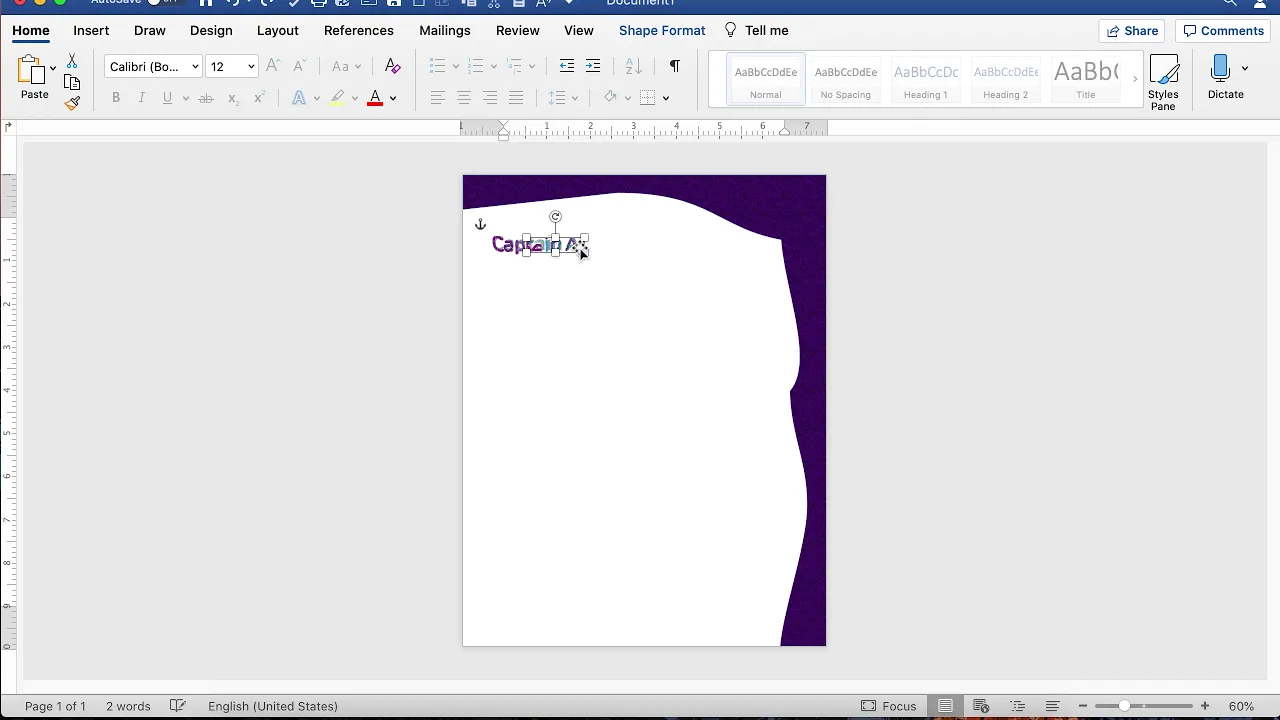The image size is (1280, 720).
Task: Click the Copy icon below Cut
Action: pos(72,82)
